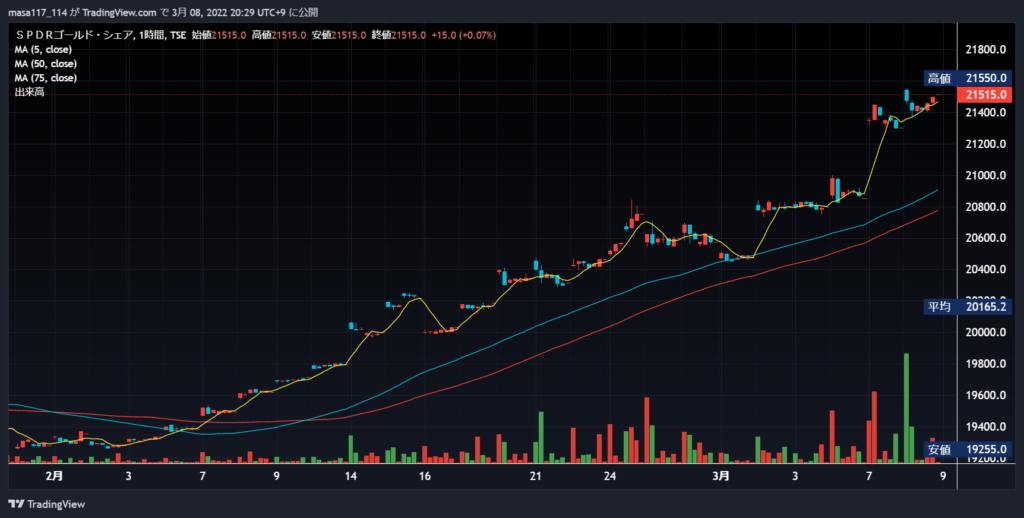Click the 20000.0 level on price scale

click(x=985, y=332)
